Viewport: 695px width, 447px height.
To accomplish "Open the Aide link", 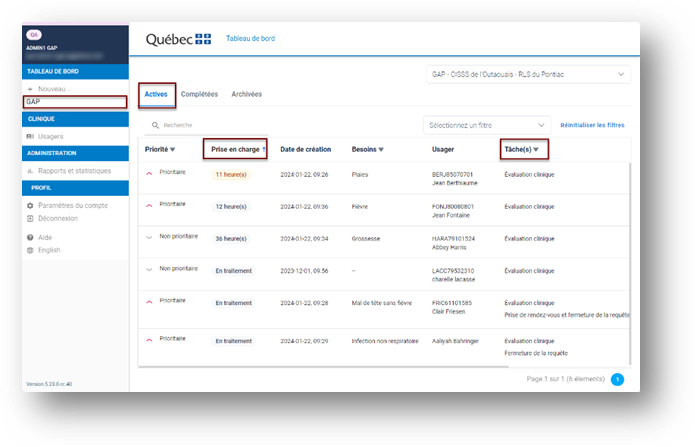I will tap(45, 238).
